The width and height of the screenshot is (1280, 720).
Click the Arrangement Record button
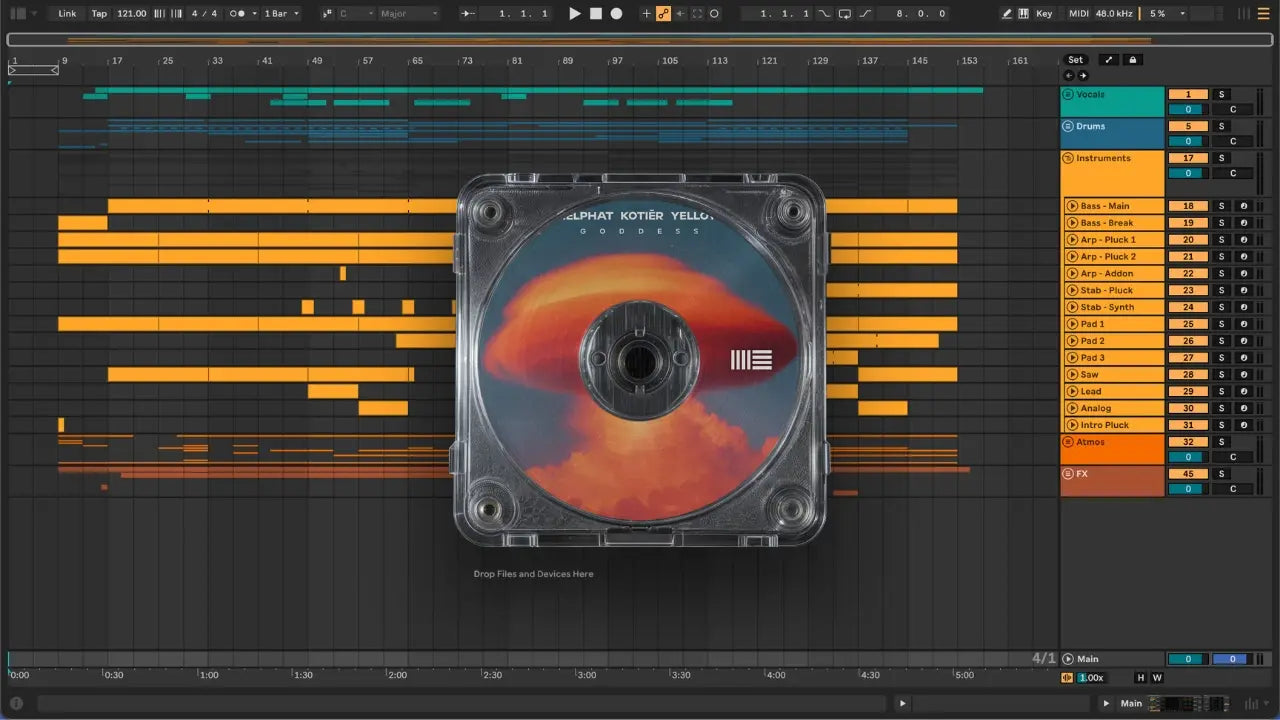616,14
